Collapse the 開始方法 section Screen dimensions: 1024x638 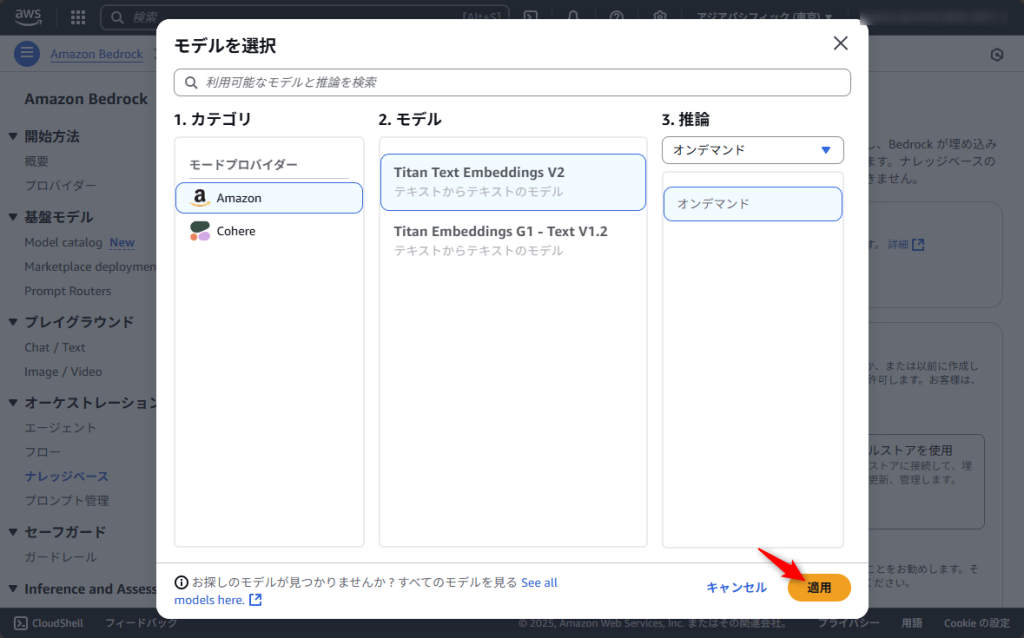tap(13, 136)
